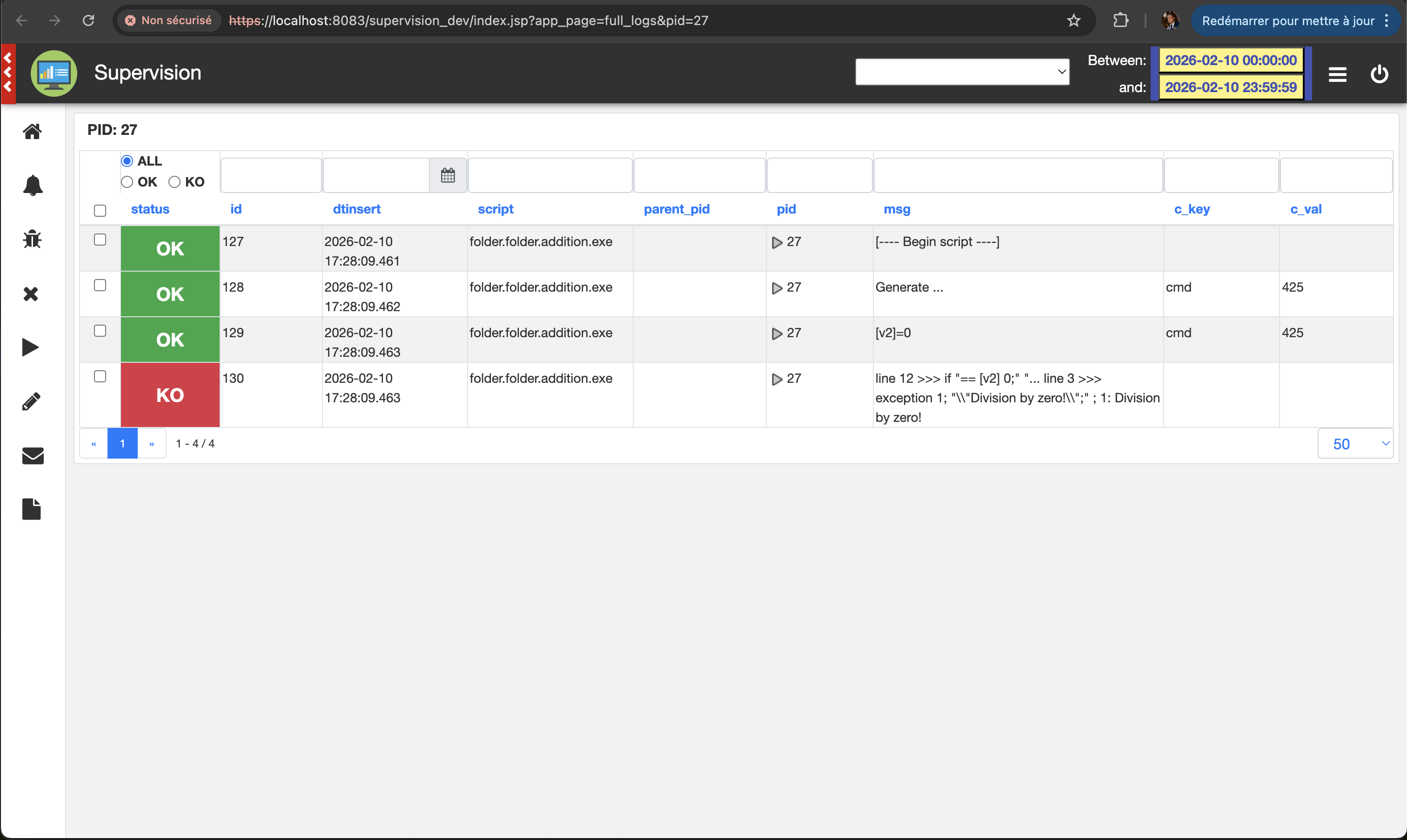
Task: Open the dtinsert calendar picker
Action: coord(447,175)
